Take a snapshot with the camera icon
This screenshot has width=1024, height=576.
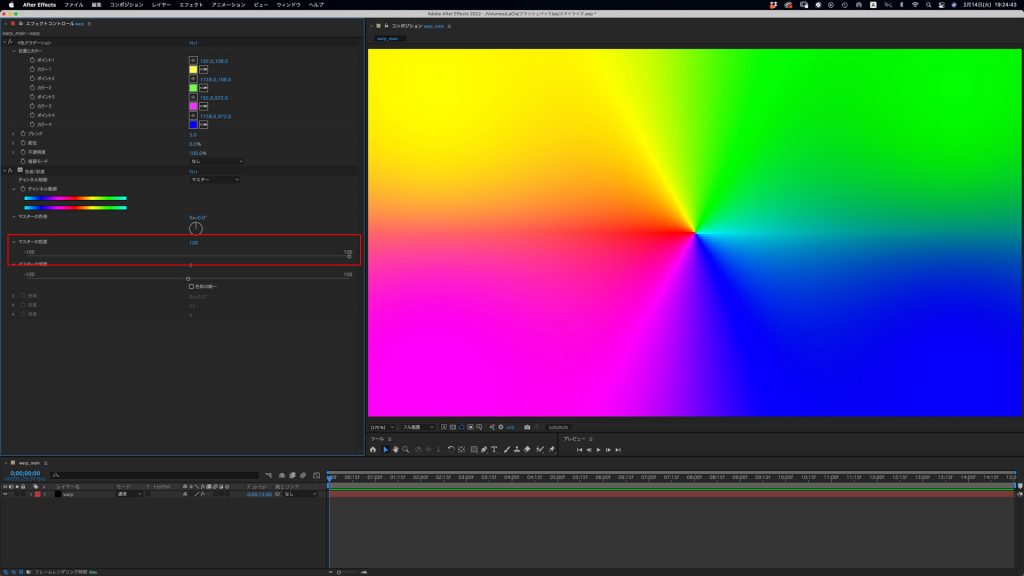527,426
